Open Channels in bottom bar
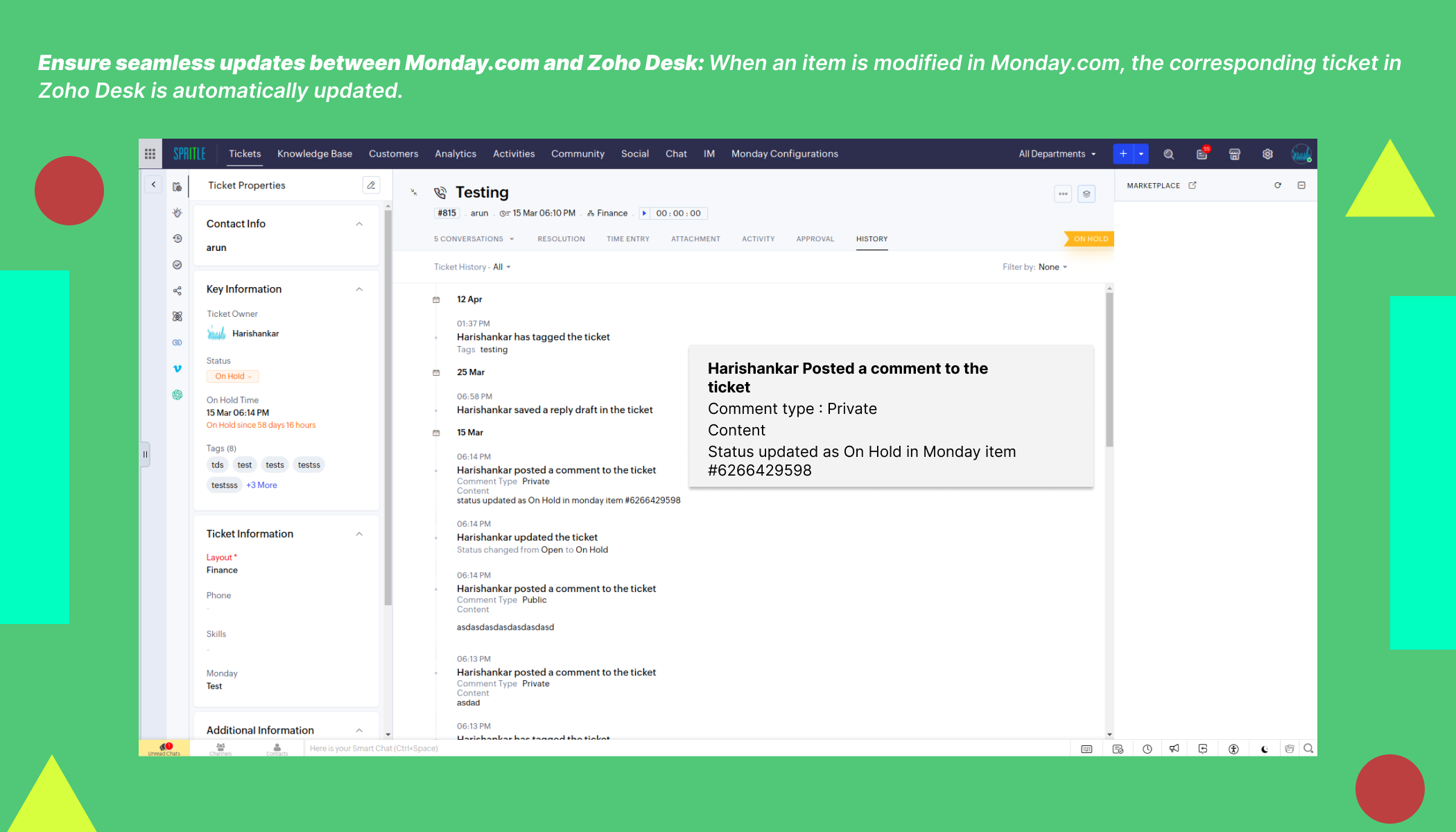This screenshot has width=1456, height=832. tap(220, 749)
